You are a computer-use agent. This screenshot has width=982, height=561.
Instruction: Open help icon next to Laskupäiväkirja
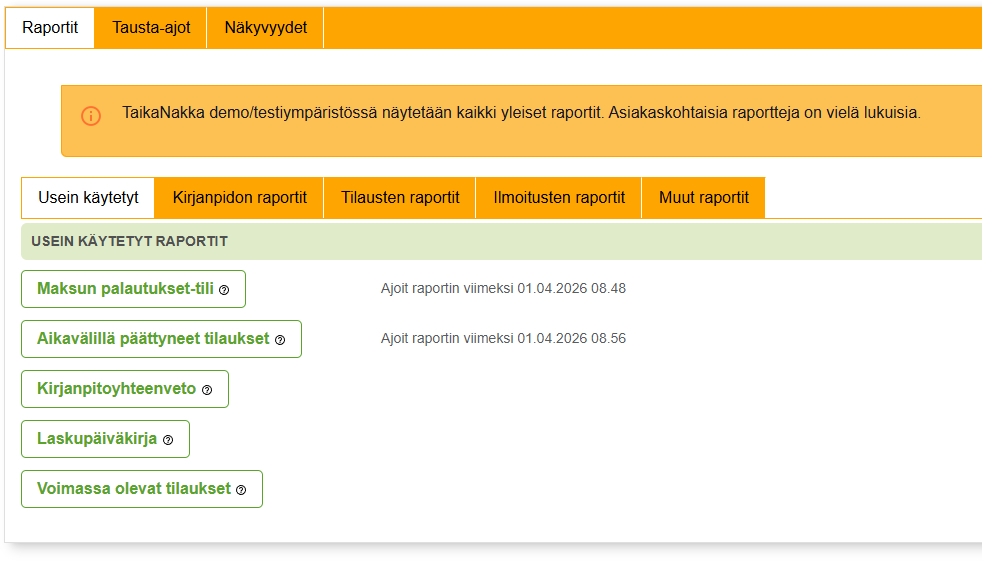168,440
